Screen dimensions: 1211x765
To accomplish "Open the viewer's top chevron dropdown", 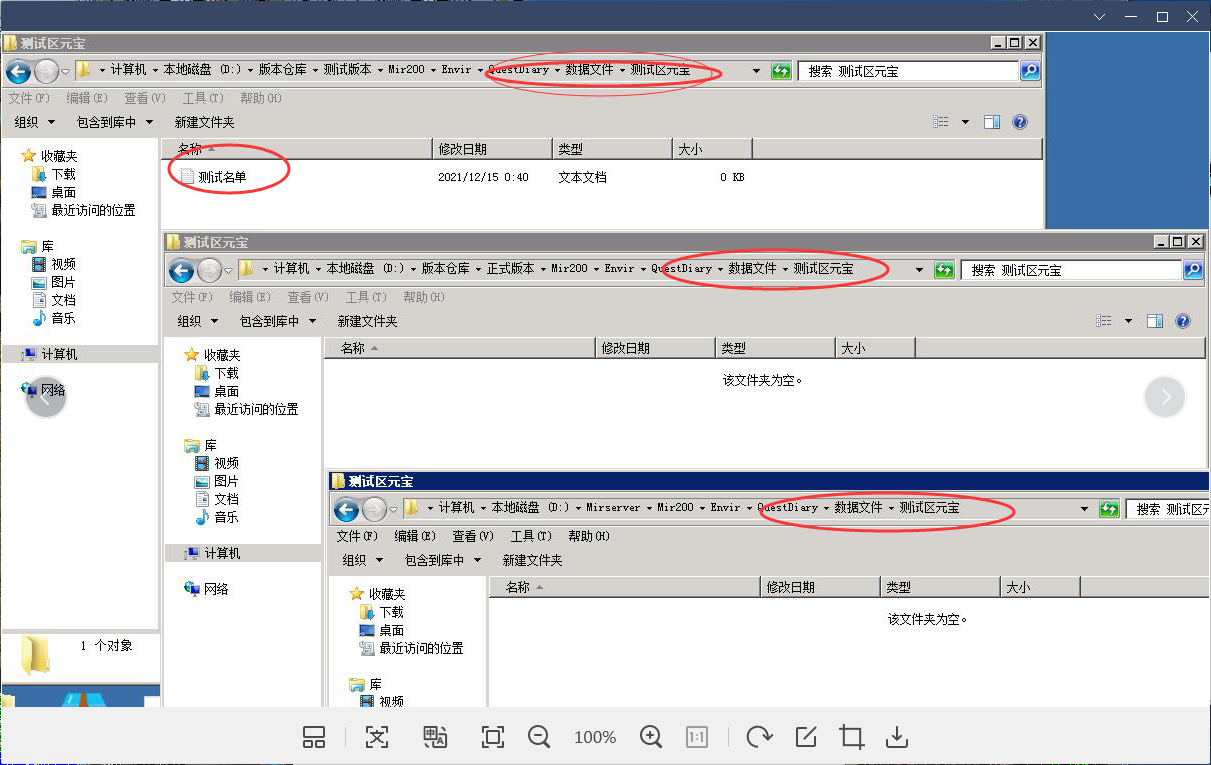I will 1100,17.
